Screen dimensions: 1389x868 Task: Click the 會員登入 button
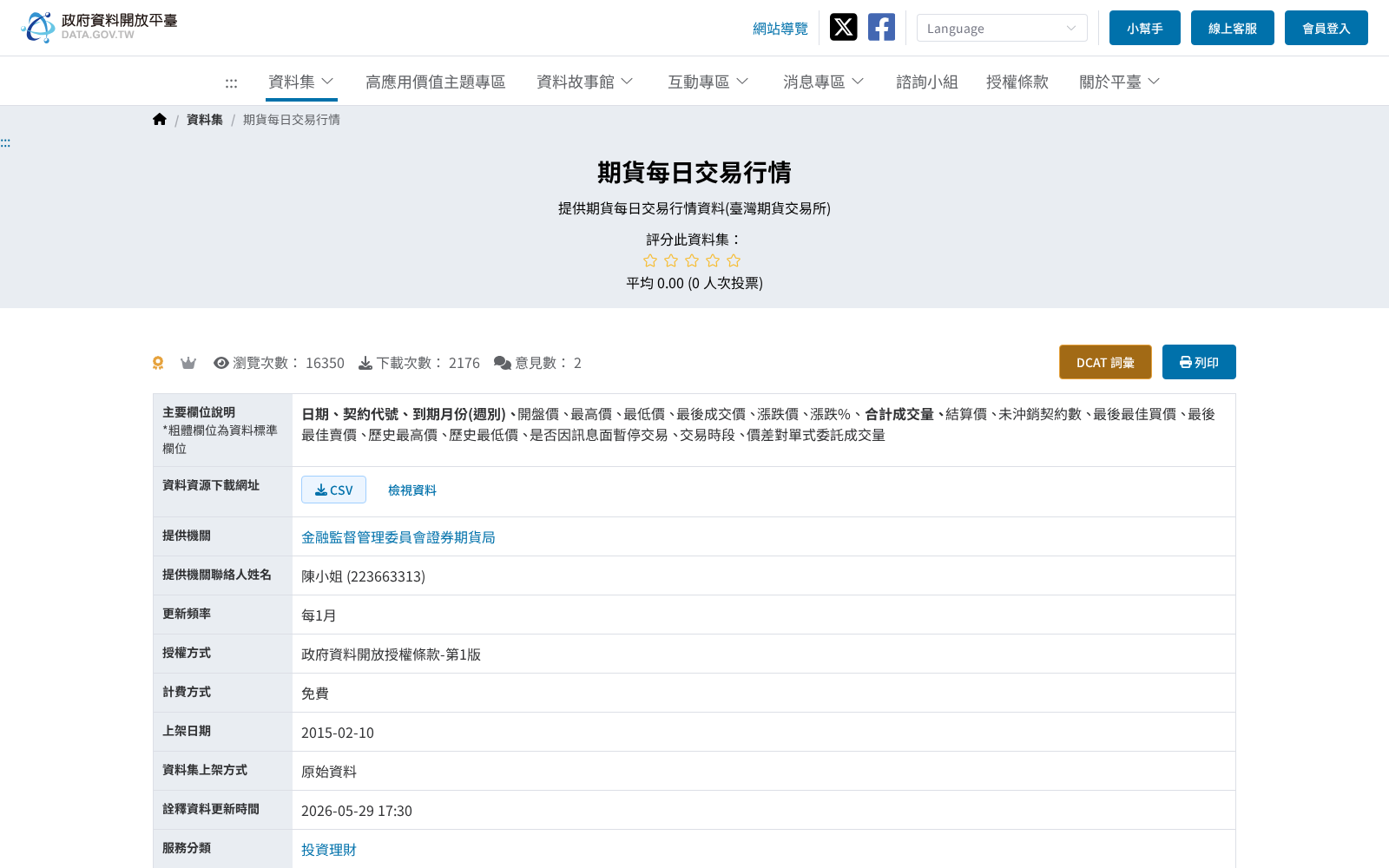point(1326,28)
